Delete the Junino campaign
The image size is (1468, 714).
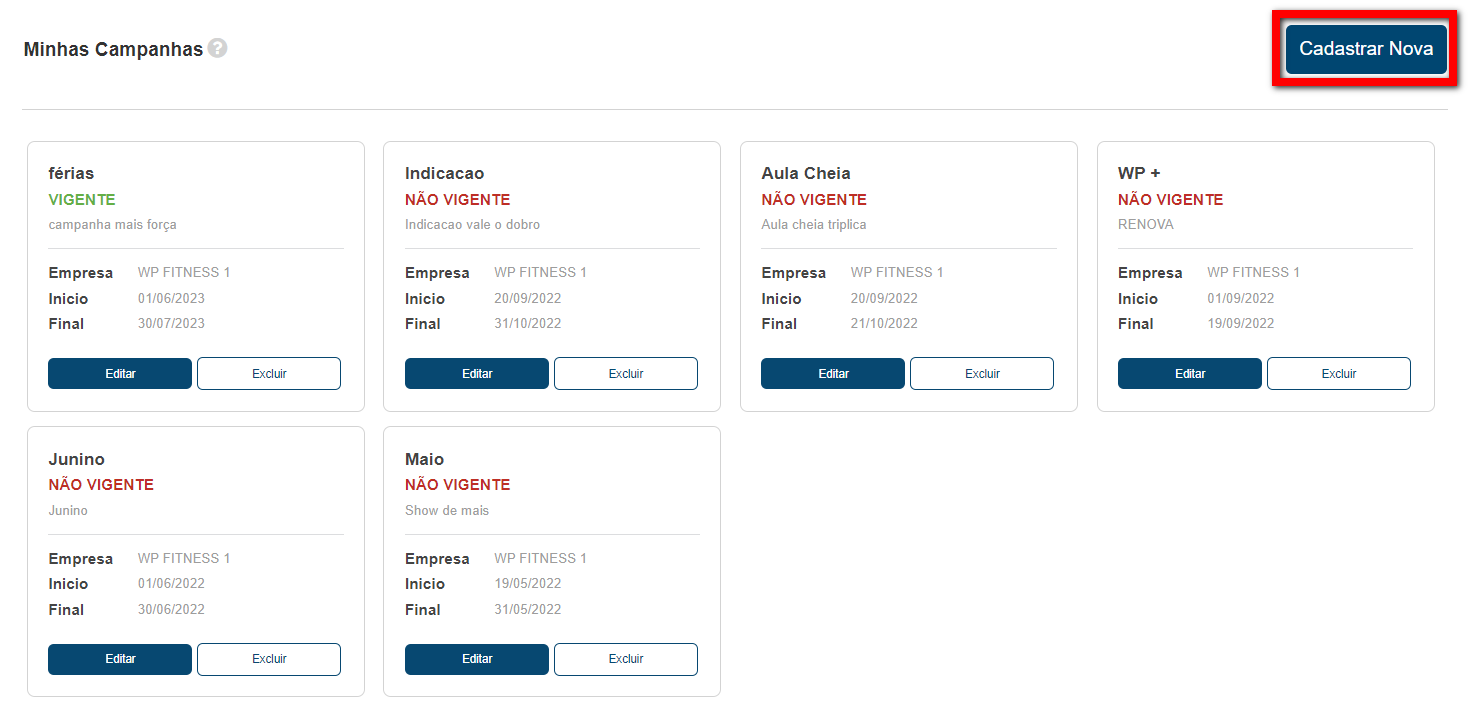269,659
